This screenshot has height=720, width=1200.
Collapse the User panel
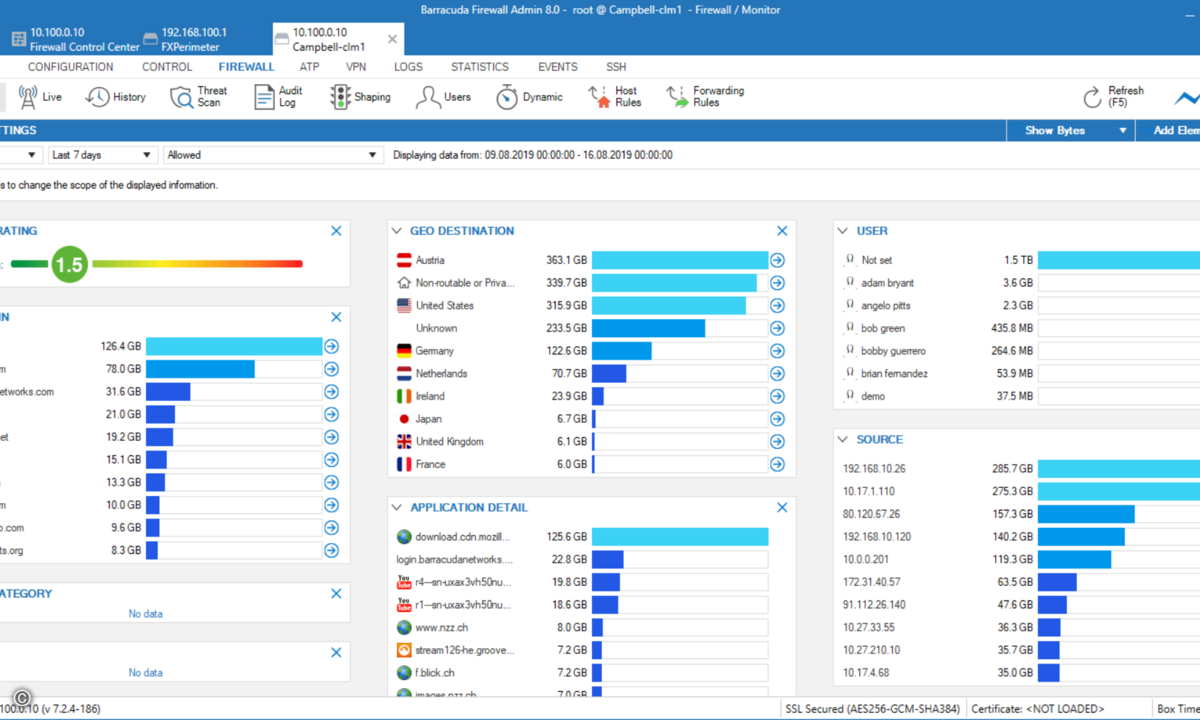click(843, 231)
